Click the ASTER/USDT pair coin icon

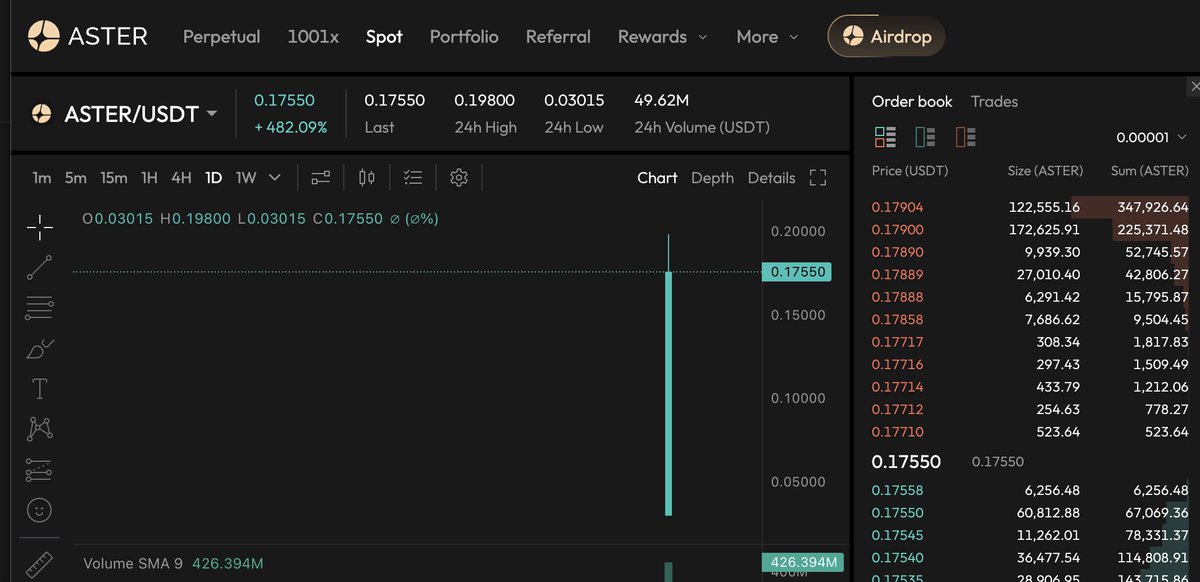click(41, 114)
